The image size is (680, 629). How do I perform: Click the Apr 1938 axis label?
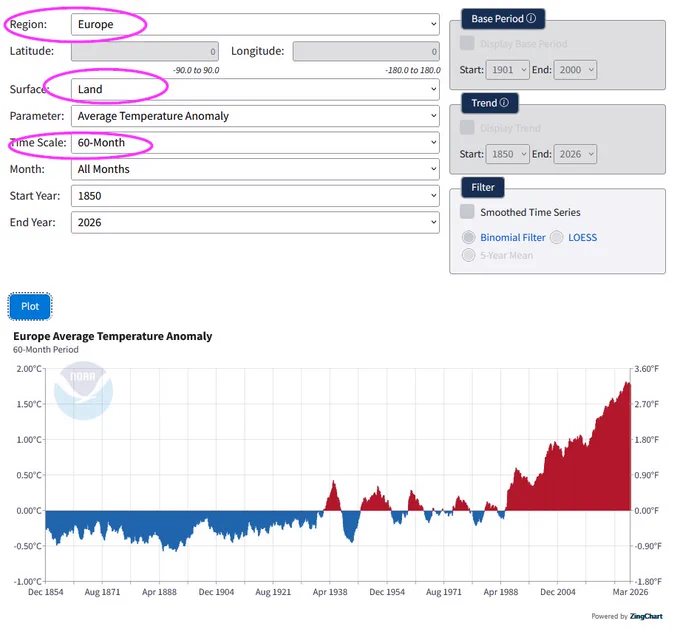coord(330,592)
